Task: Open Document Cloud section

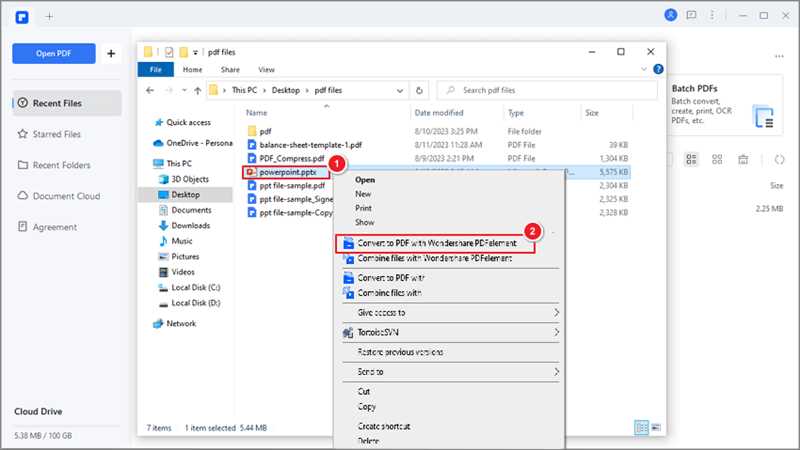Action: (59, 196)
